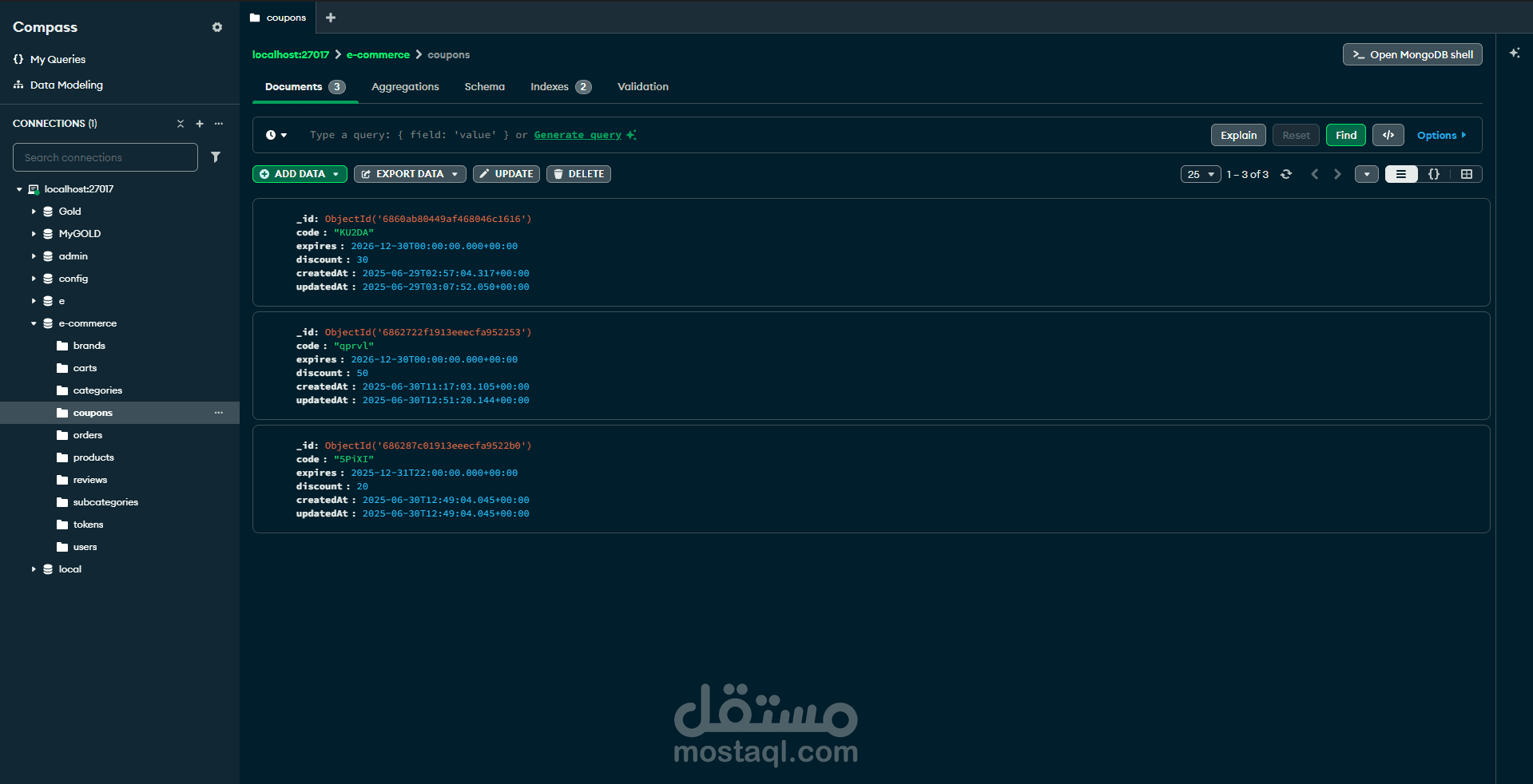Screen dimensions: 1533x784
Task: Click the AI sparkle icon top right
Action: (1515, 53)
